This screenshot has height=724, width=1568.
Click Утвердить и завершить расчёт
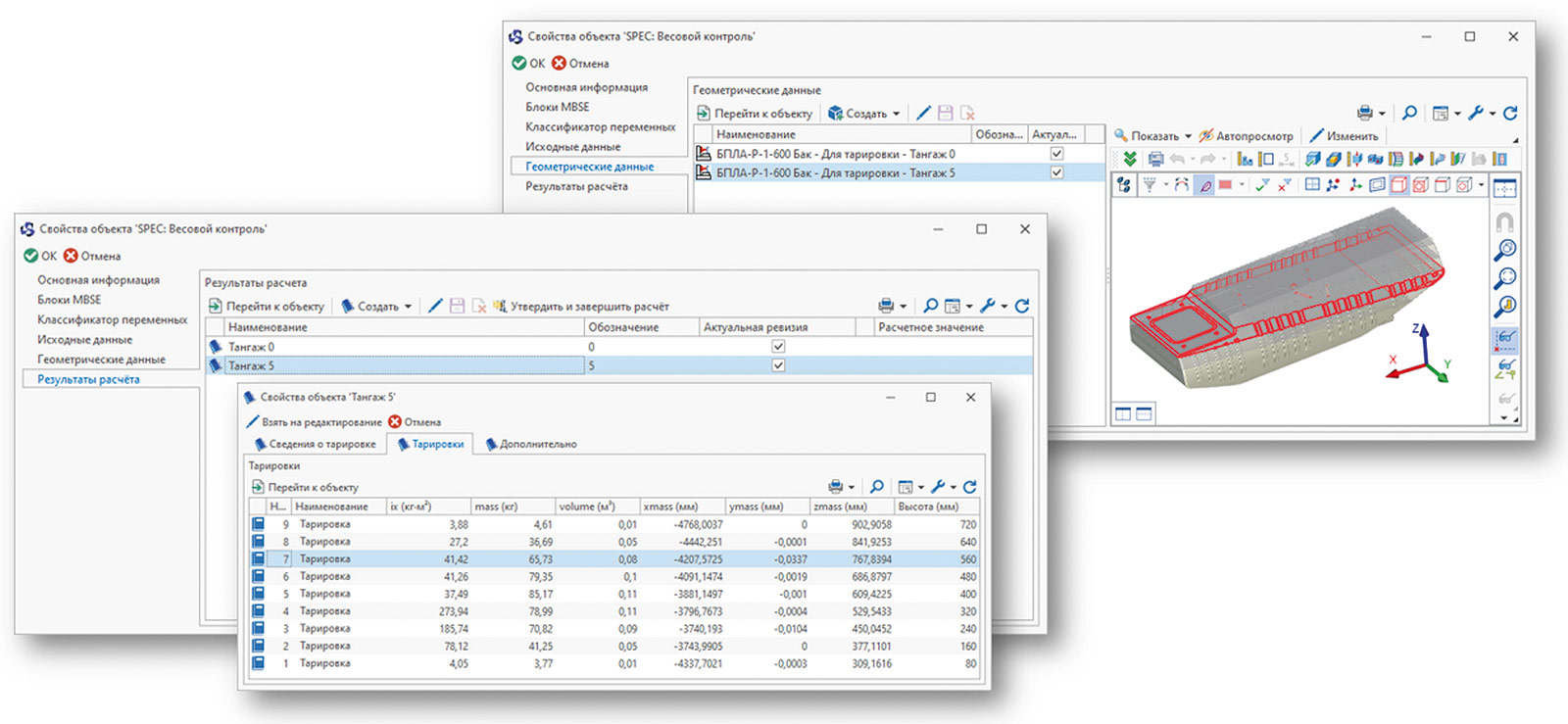[x=580, y=306]
